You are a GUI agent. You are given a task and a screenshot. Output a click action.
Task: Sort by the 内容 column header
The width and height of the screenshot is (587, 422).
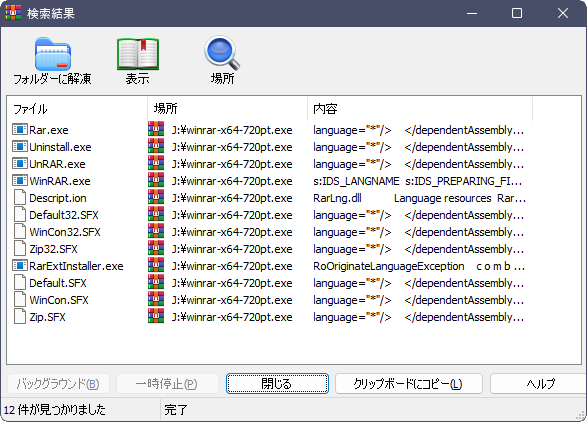coord(420,109)
